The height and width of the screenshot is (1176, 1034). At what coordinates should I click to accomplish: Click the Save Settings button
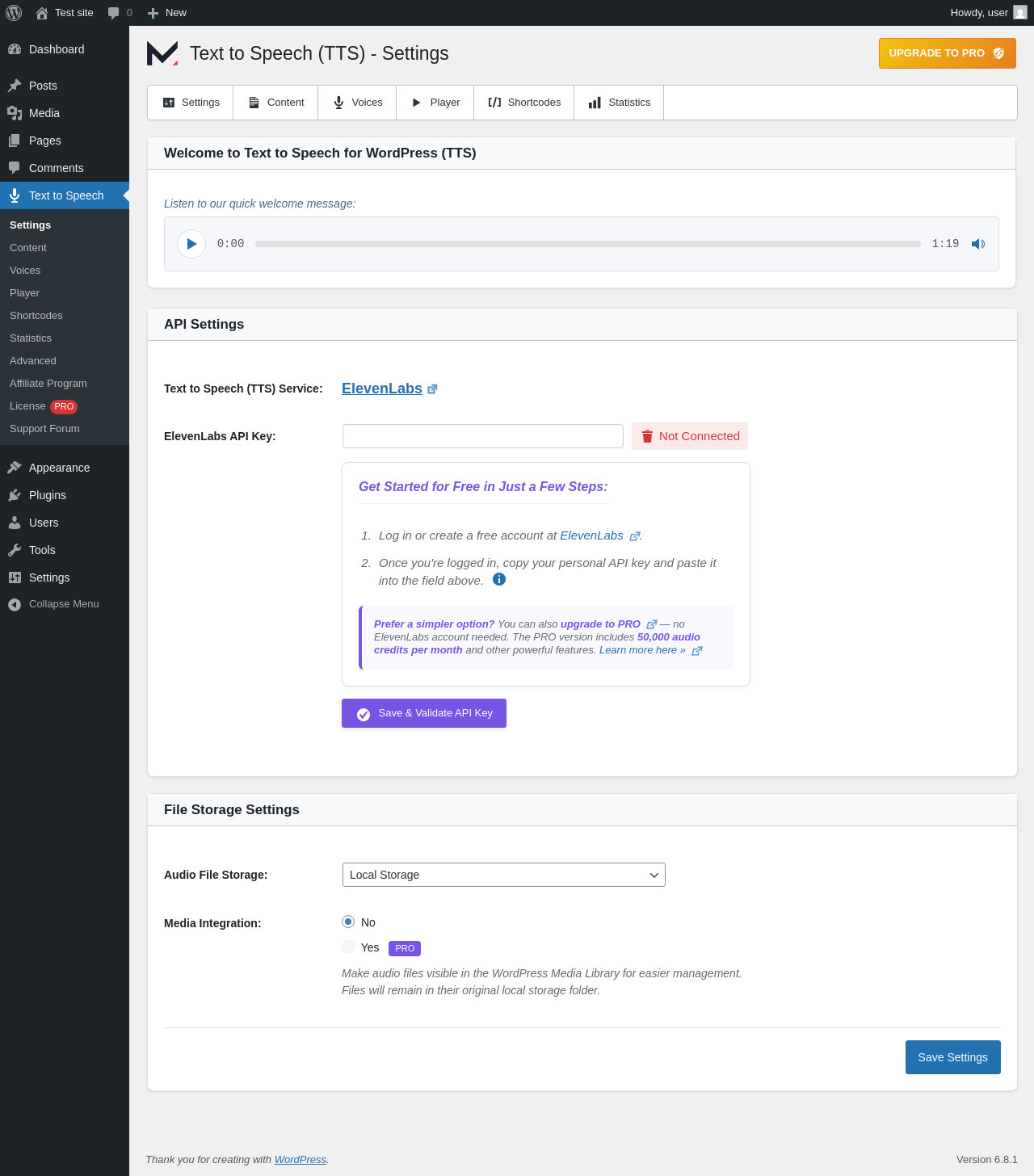click(953, 1057)
